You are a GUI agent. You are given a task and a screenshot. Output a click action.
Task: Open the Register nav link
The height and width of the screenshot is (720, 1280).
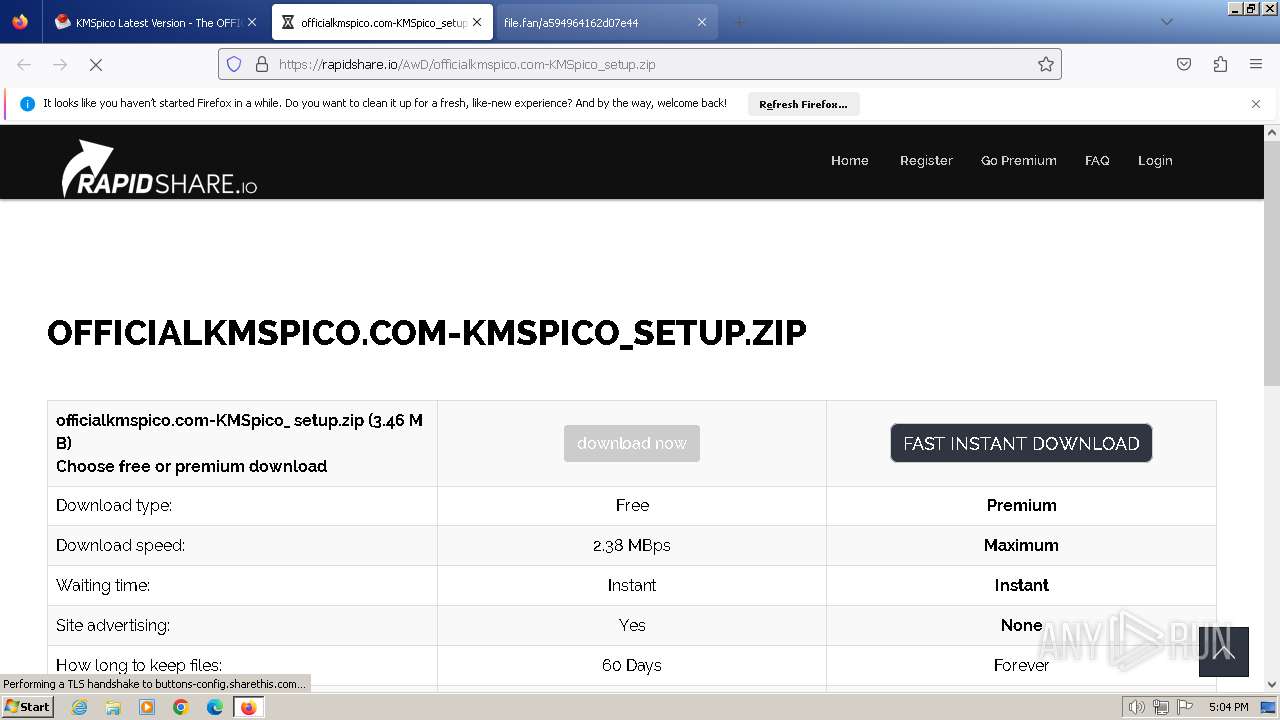pyautogui.click(x=926, y=160)
